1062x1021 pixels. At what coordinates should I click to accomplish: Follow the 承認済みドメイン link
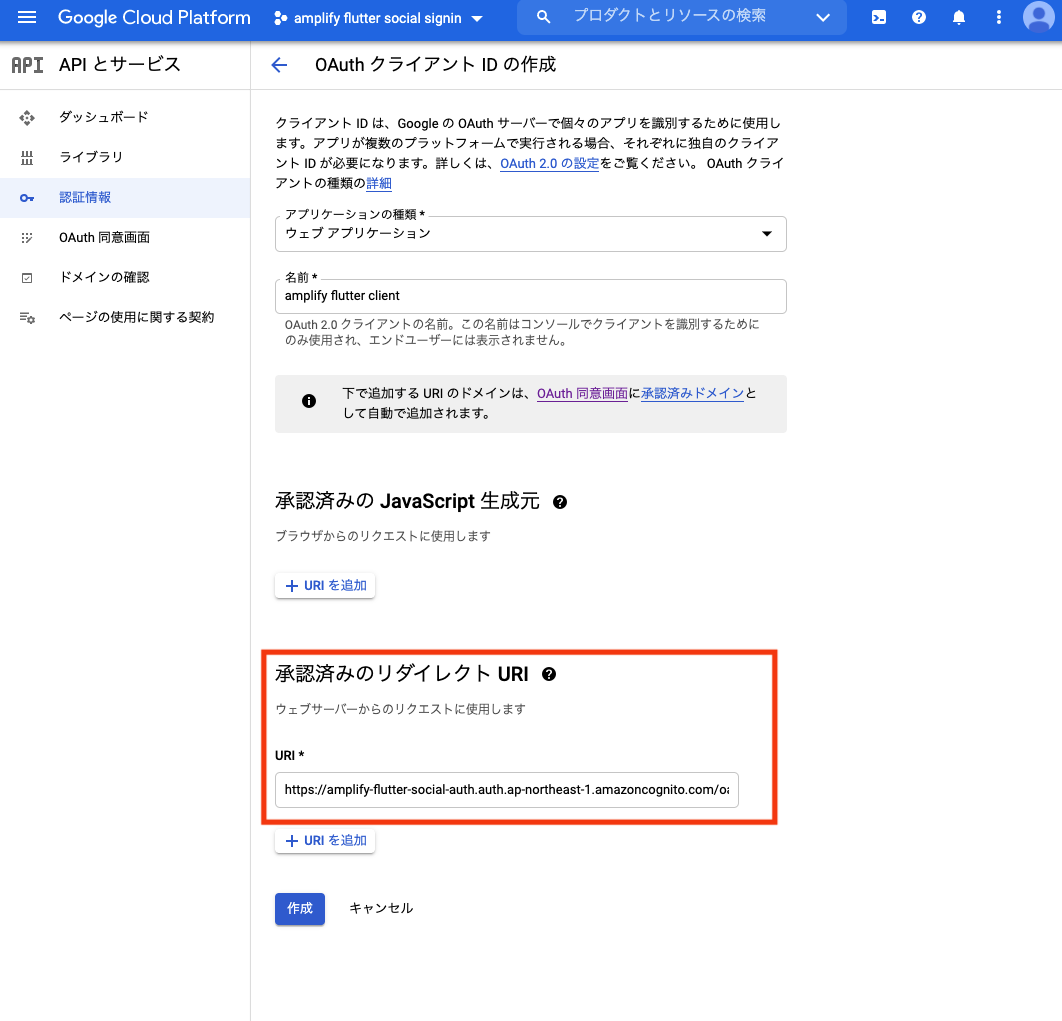pyautogui.click(x=692, y=393)
